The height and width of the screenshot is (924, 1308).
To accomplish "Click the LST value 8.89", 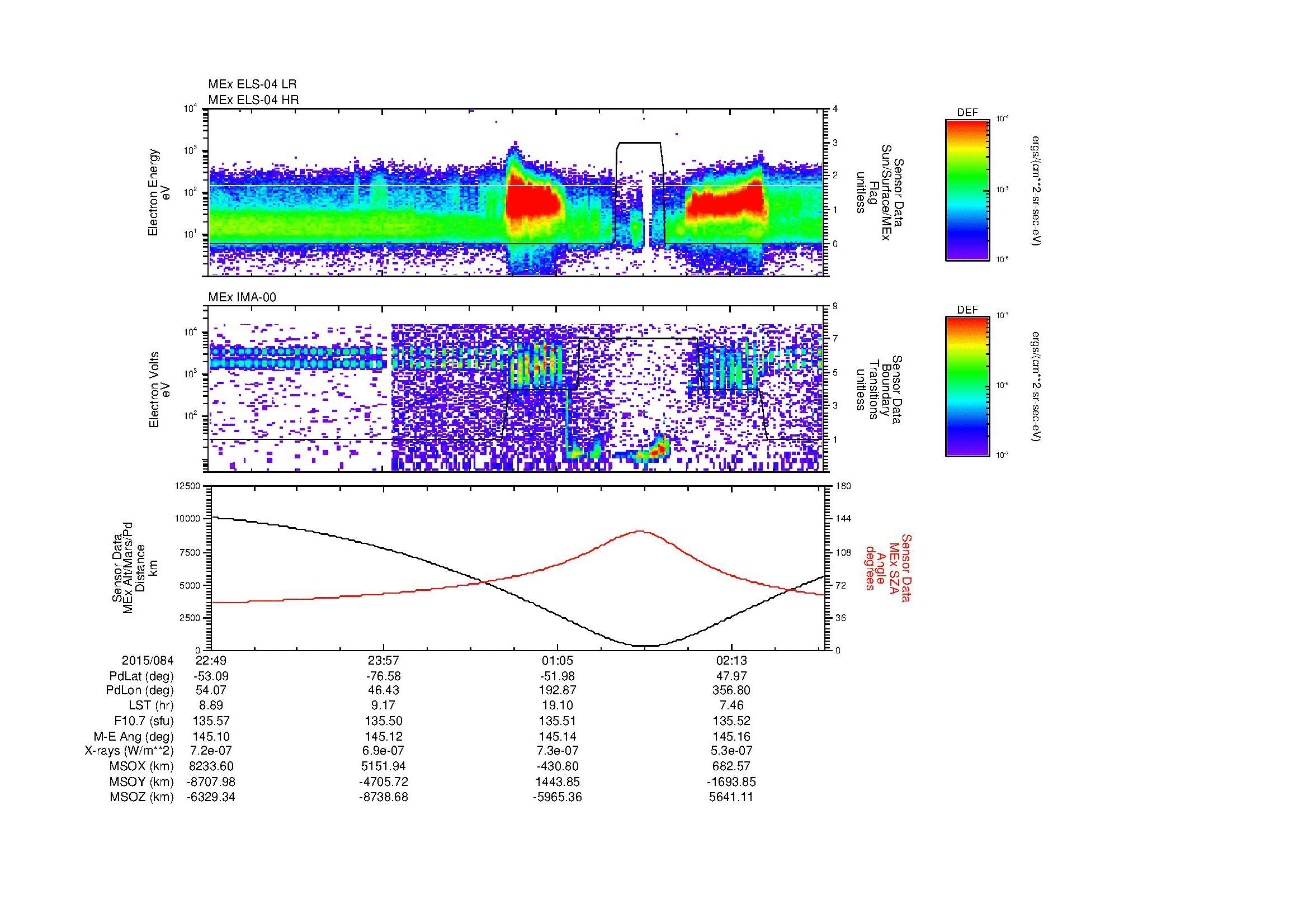I will pos(211,706).
